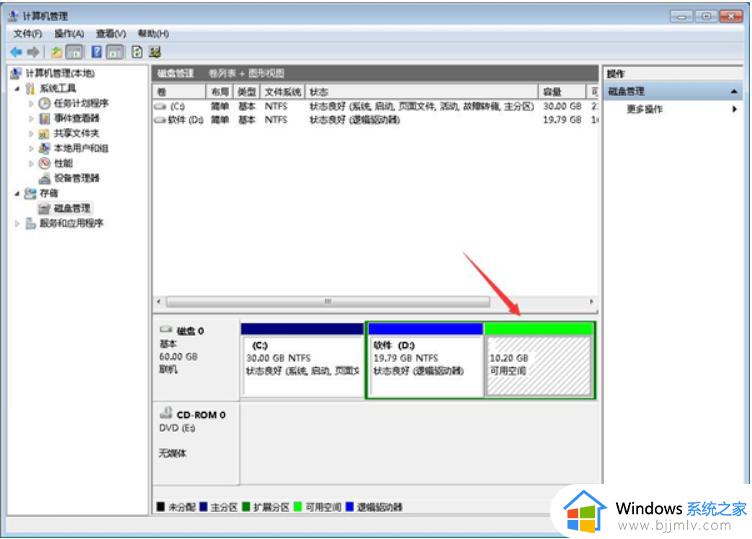
Task: Select 事件查看器 in the tree
Action: (x=77, y=118)
